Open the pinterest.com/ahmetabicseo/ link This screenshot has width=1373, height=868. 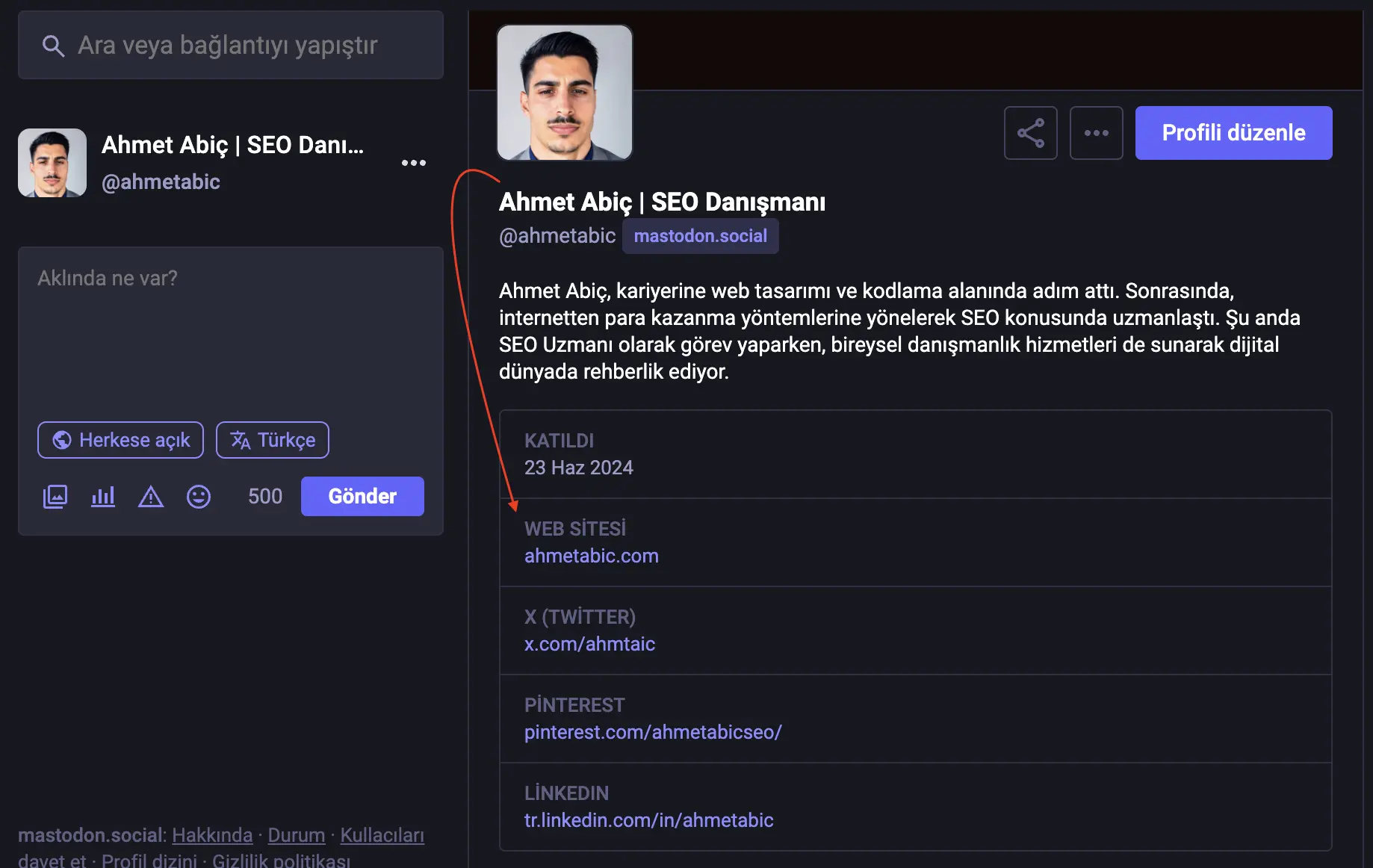coord(653,732)
